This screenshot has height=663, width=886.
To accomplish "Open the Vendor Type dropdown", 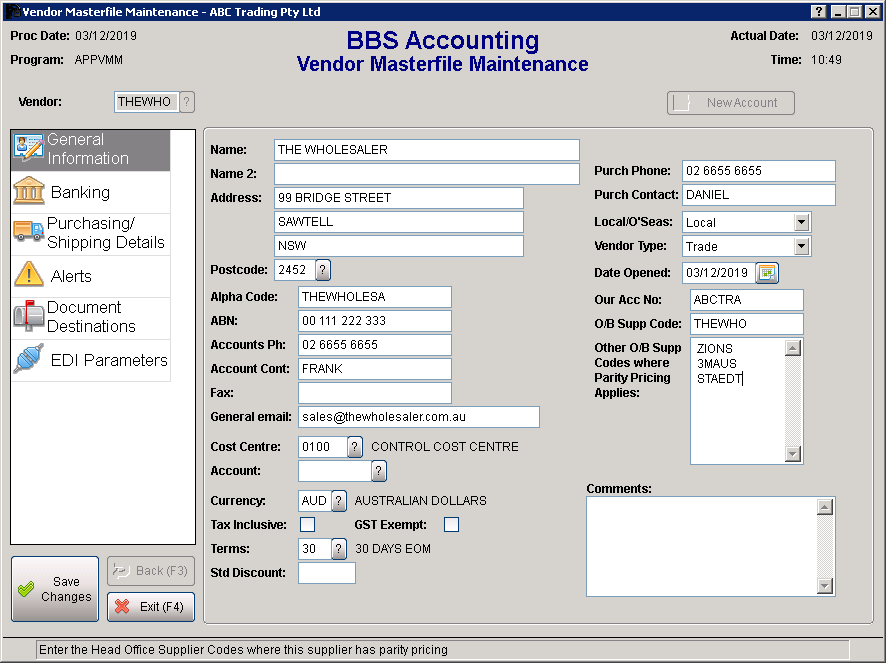I will pos(801,246).
